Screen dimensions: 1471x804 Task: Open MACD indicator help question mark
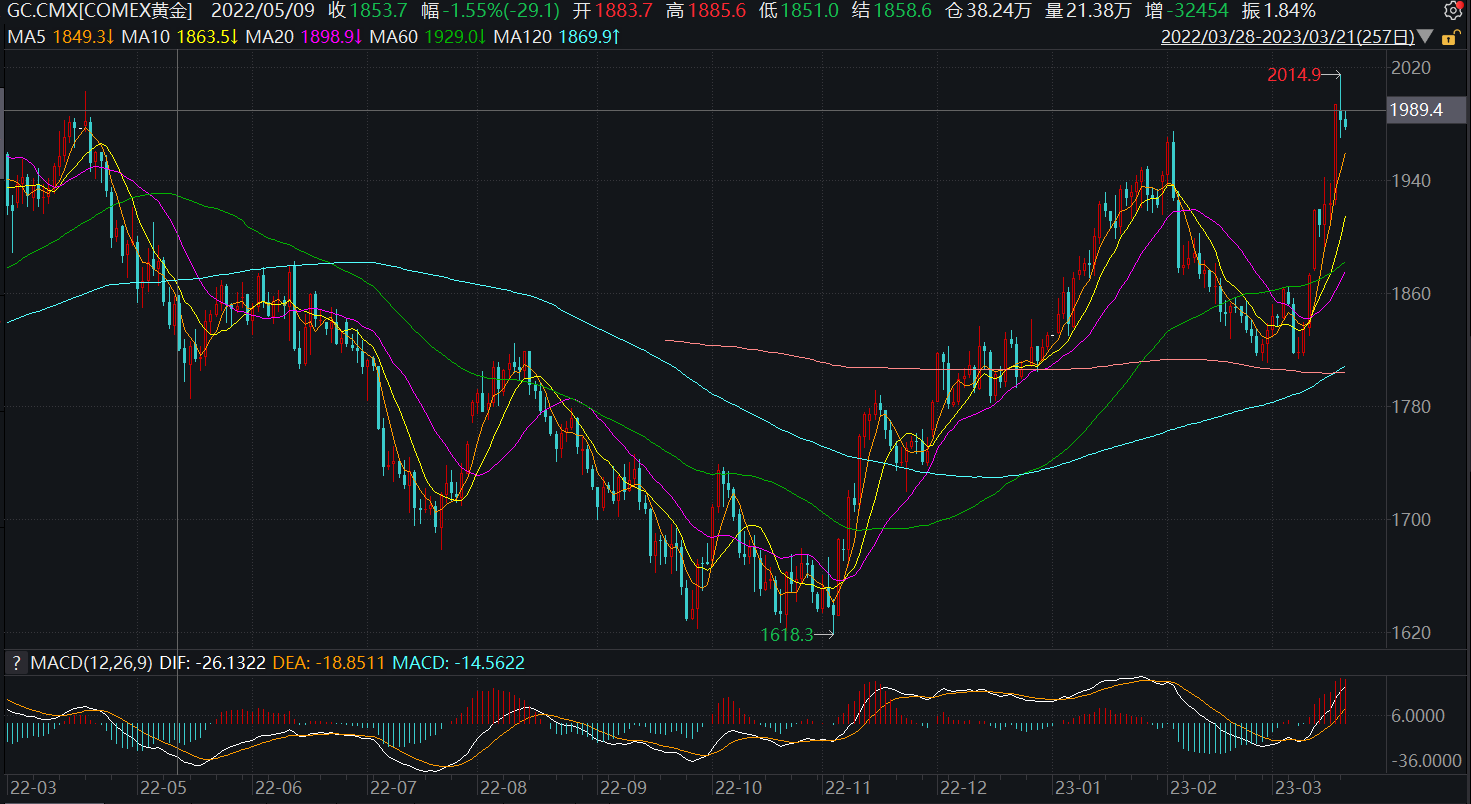point(16,663)
